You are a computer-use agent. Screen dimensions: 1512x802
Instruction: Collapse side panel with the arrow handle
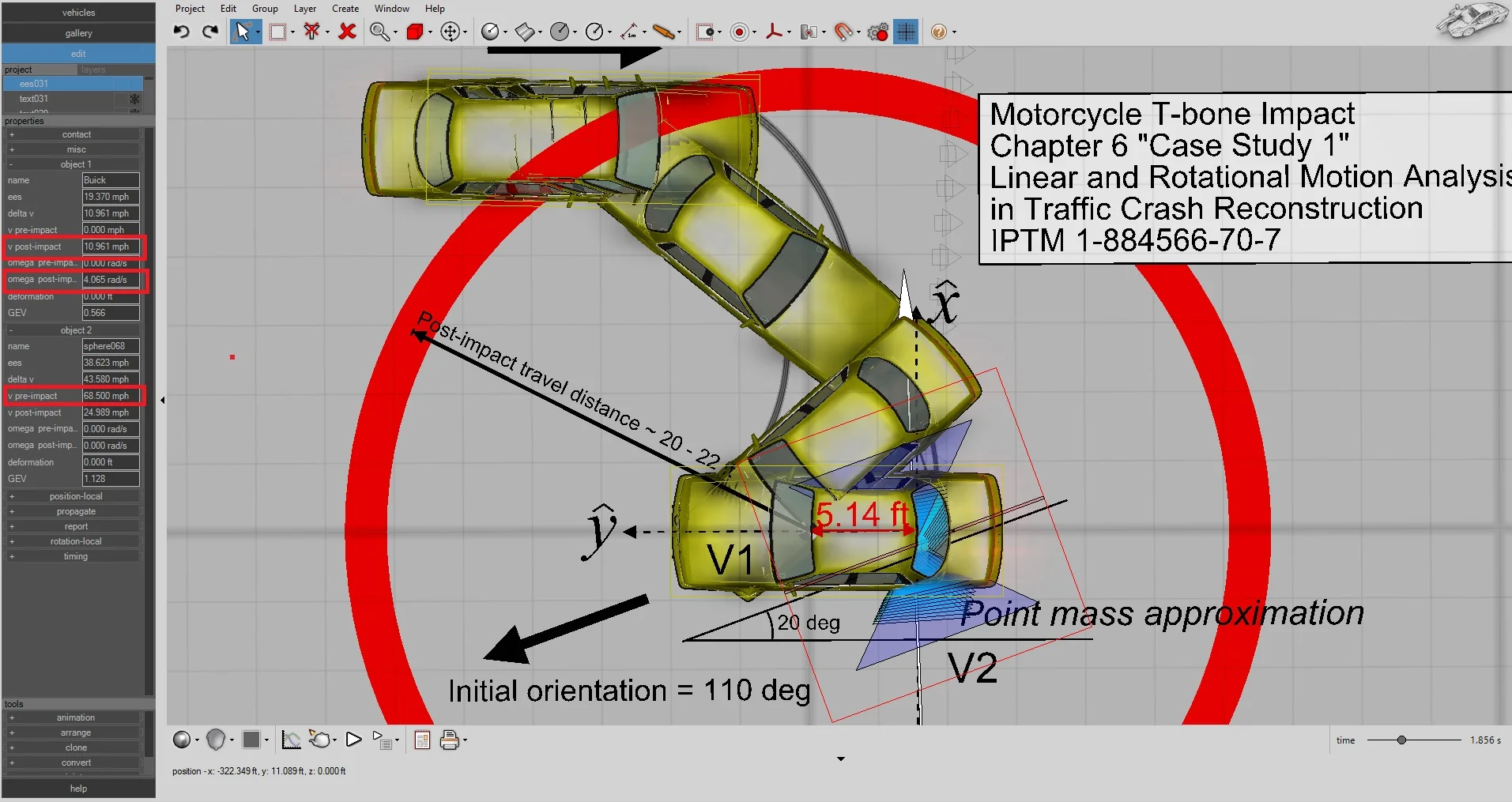162,401
